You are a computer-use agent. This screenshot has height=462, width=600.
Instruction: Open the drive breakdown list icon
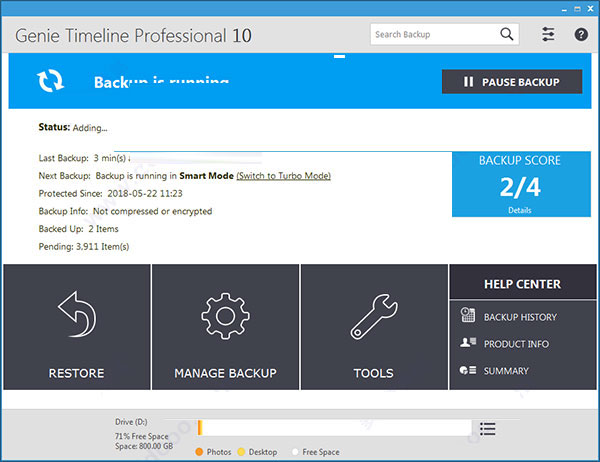click(x=487, y=429)
